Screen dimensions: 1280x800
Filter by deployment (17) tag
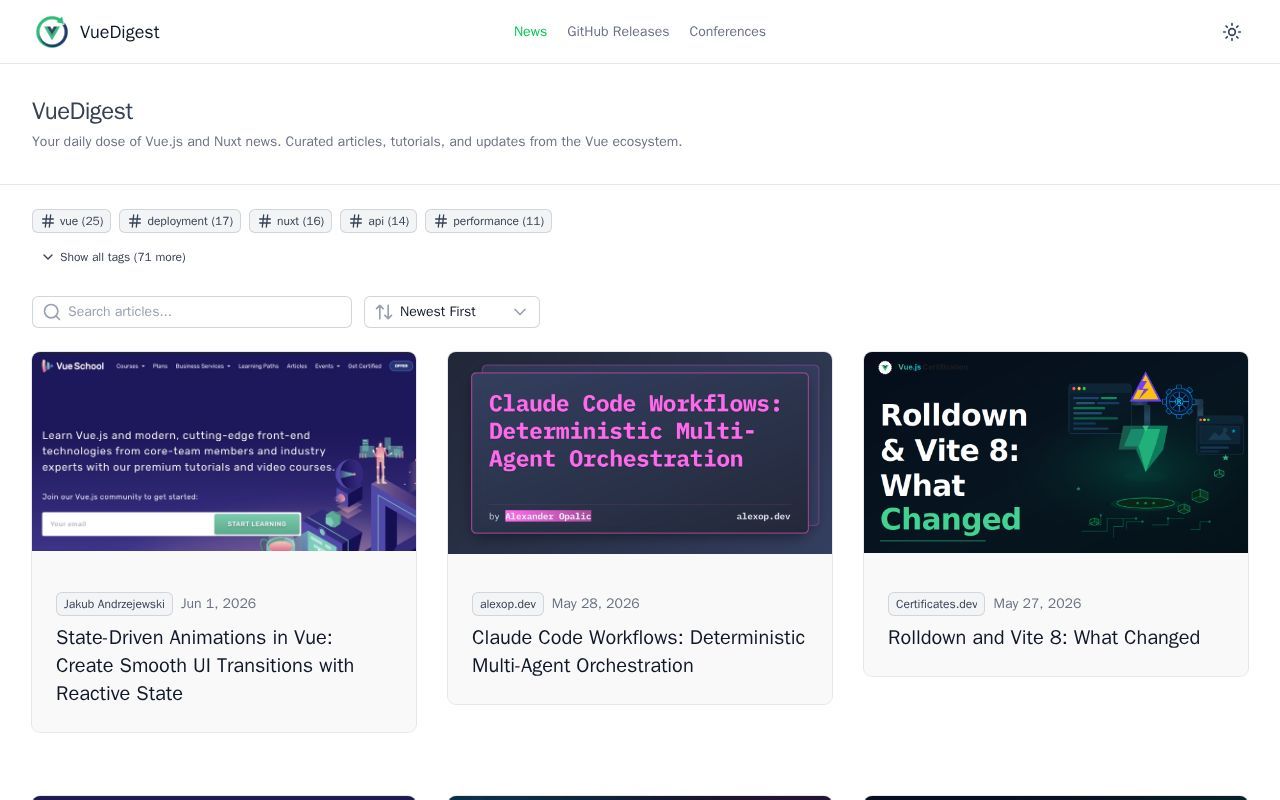180,221
